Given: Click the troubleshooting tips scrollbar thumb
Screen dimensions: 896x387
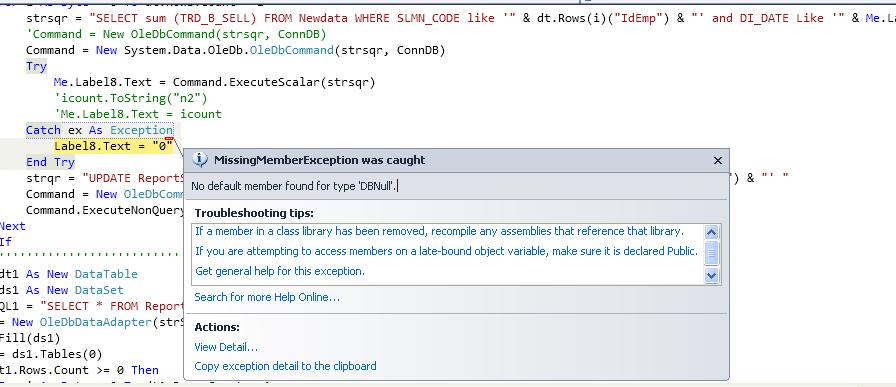Looking at the screenshot, I should point(711,253).
